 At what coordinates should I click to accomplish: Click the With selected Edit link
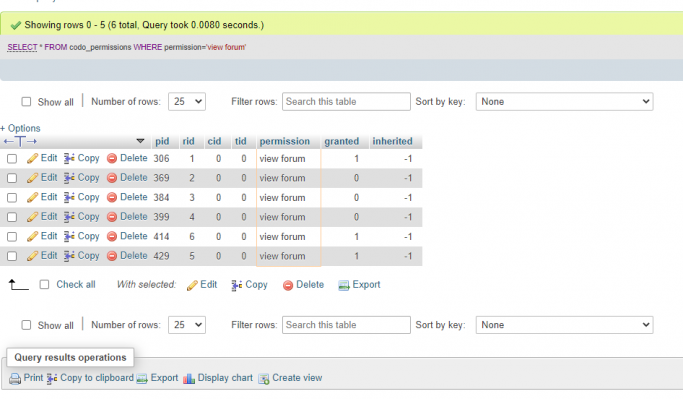point(209,284)
